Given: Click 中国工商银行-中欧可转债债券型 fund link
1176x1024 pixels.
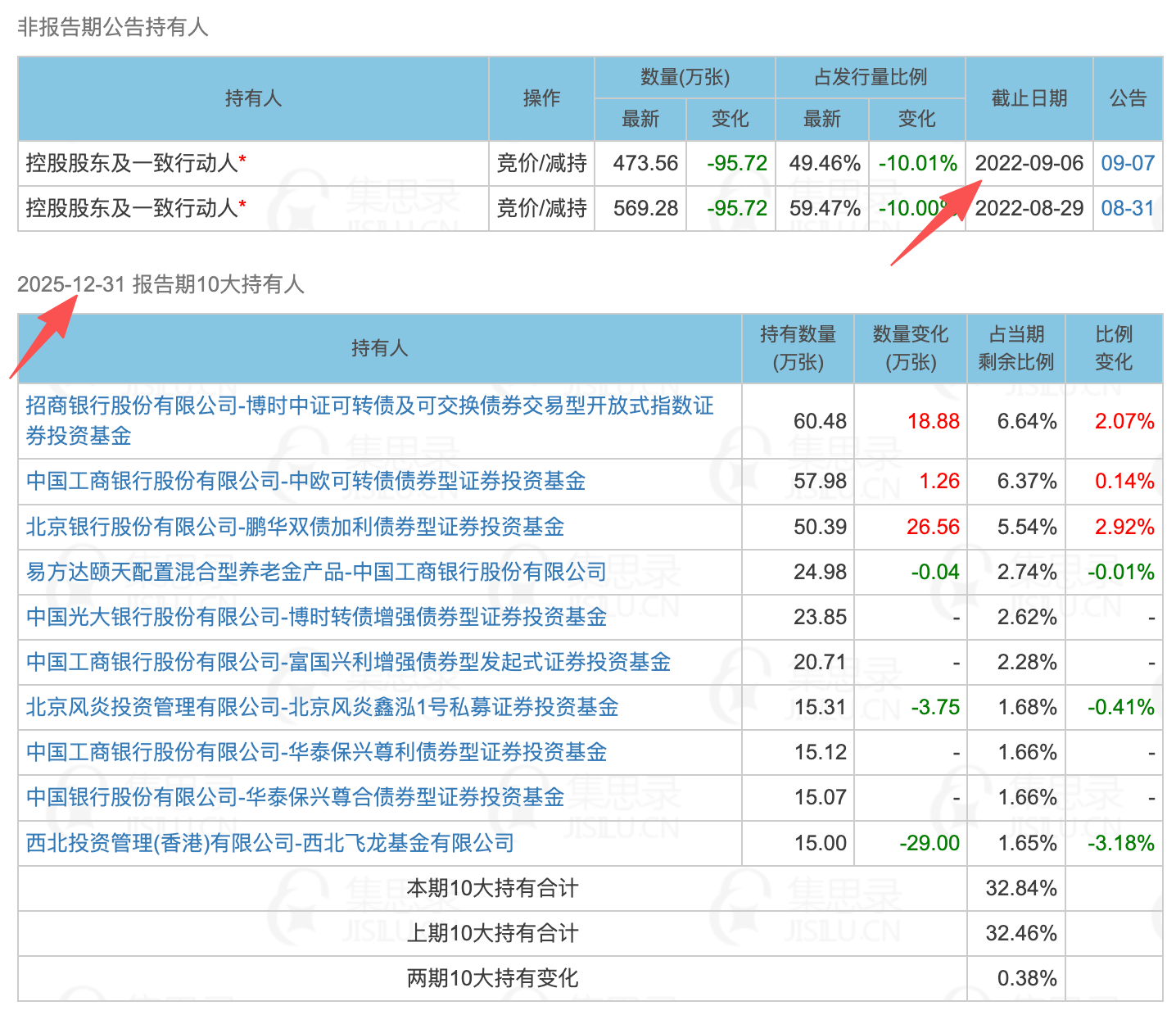Looking at the screenshot, I should coord(305,481).
